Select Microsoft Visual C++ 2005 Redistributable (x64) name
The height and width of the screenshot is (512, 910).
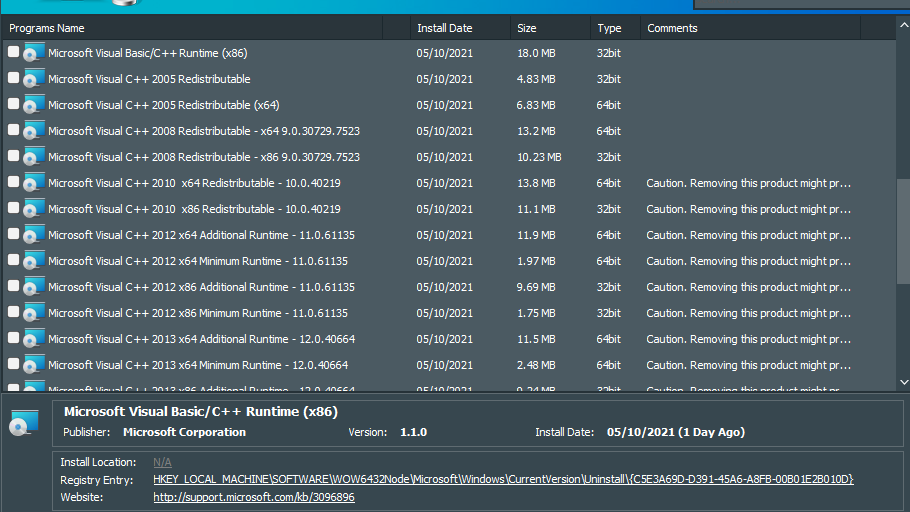(164, 105)
